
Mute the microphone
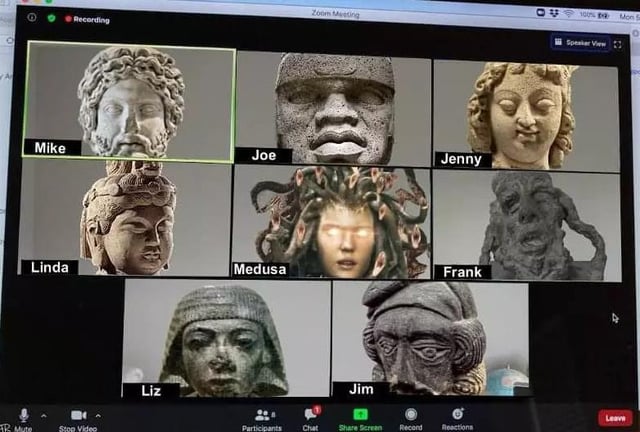[x=24, y=420]
